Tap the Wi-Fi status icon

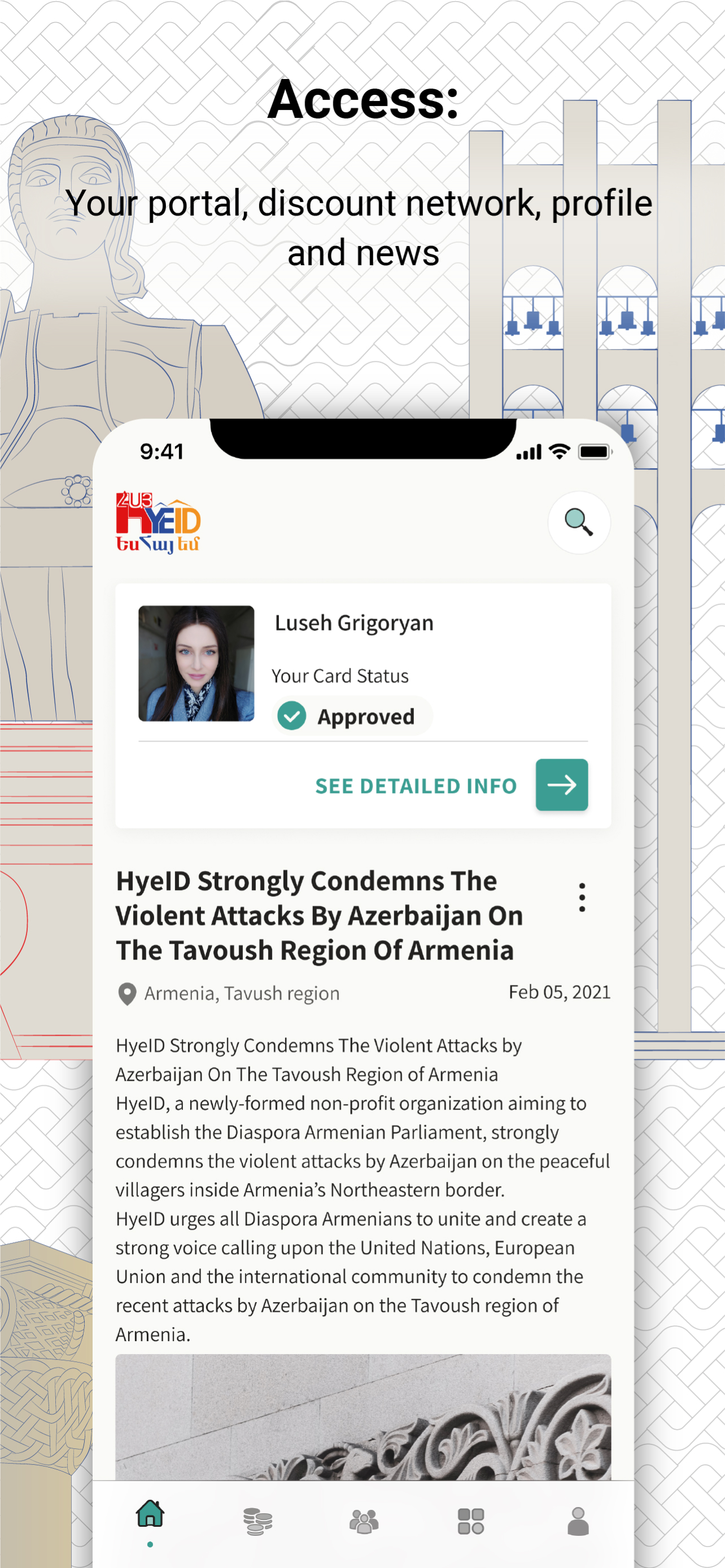(x=559, y=452)
